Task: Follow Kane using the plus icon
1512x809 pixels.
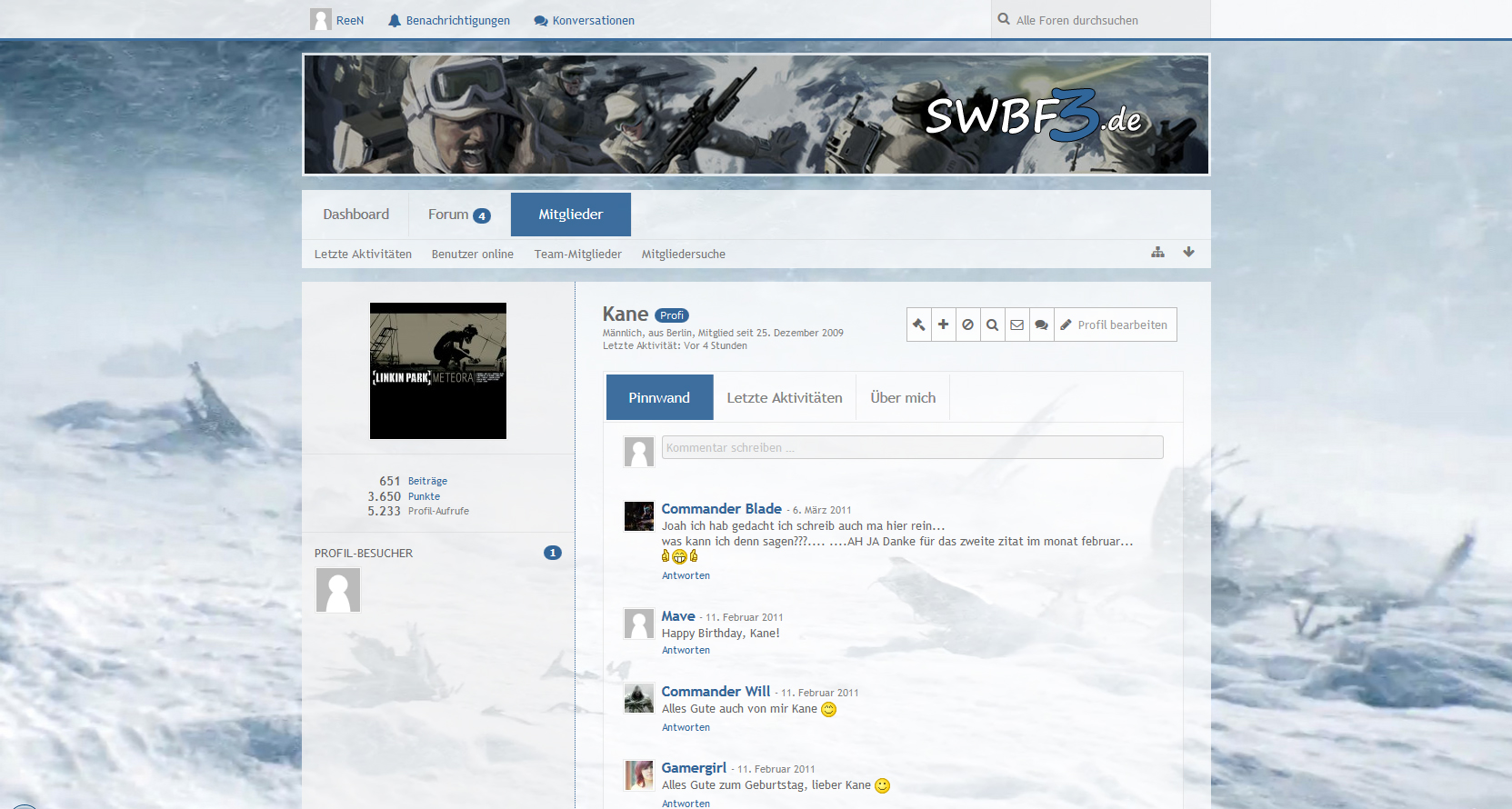Action: [x=944, y=325]
